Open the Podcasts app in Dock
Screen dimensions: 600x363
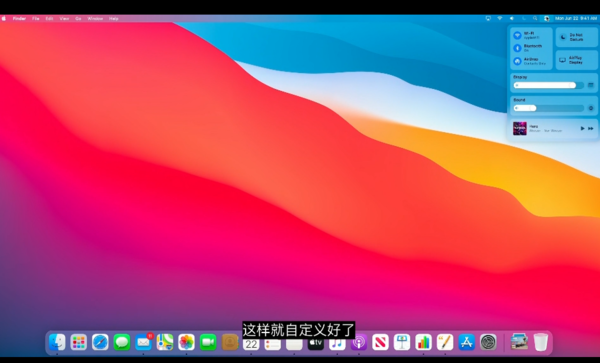point(359,342)
